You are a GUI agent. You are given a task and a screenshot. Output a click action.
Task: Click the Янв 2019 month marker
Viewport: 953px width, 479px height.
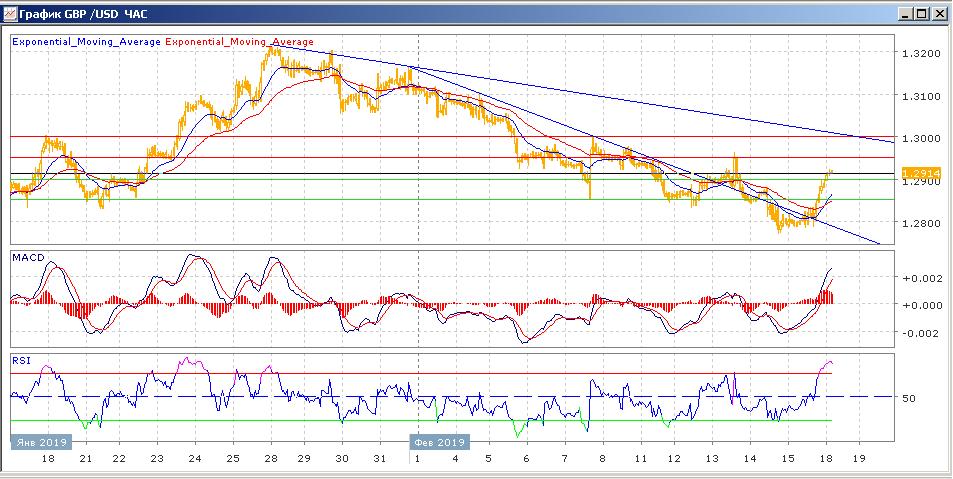tap(39, 441)
